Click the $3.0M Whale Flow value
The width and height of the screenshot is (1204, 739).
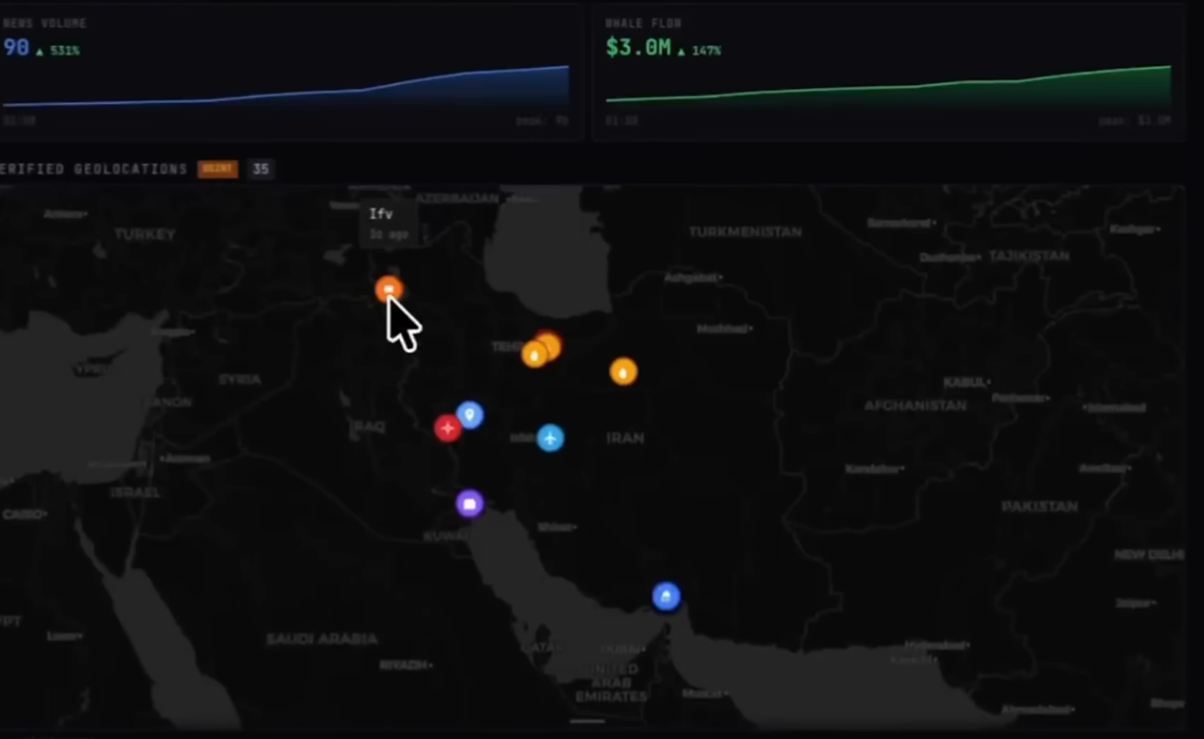coord(638,47)
